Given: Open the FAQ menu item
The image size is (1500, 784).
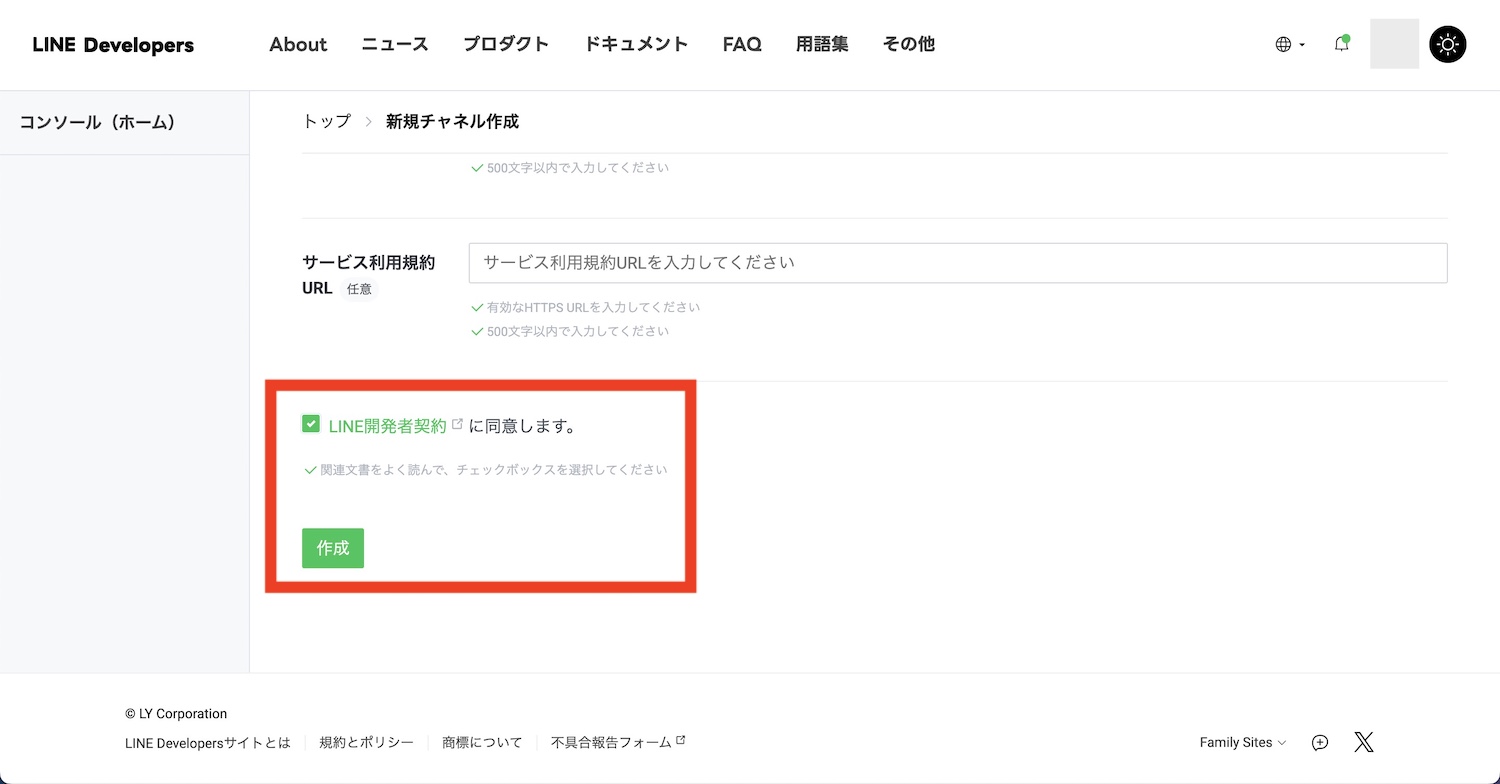Looking at the screenshot, I should pyautogui.click(x=742, y=44).
